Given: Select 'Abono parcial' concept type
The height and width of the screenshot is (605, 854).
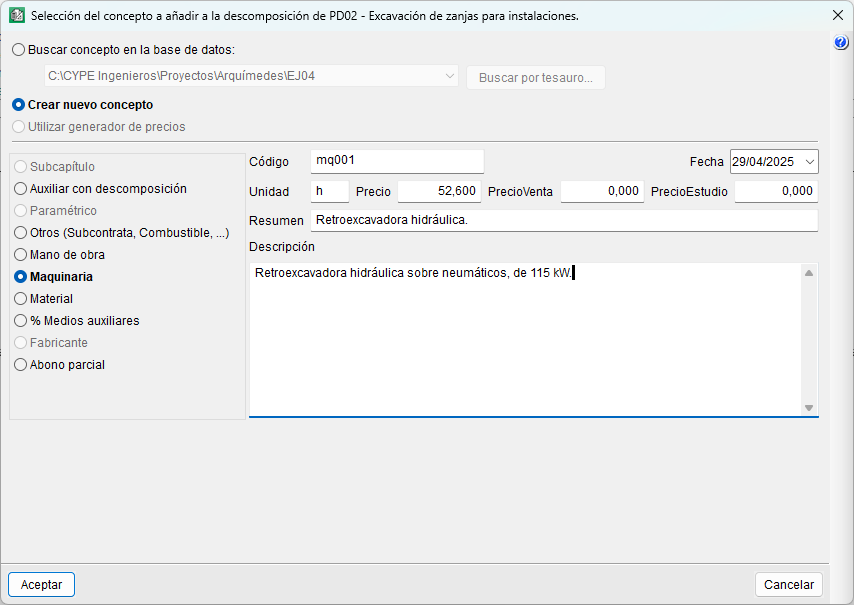Looking at the screenshot, I should click(20, 365).
